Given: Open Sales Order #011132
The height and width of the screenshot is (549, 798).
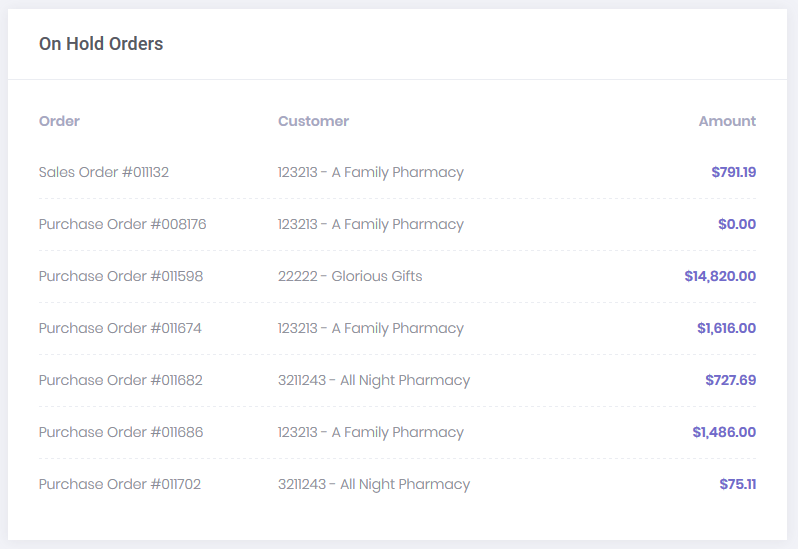Looking at the screenshot, I should [x=104, y=172].
